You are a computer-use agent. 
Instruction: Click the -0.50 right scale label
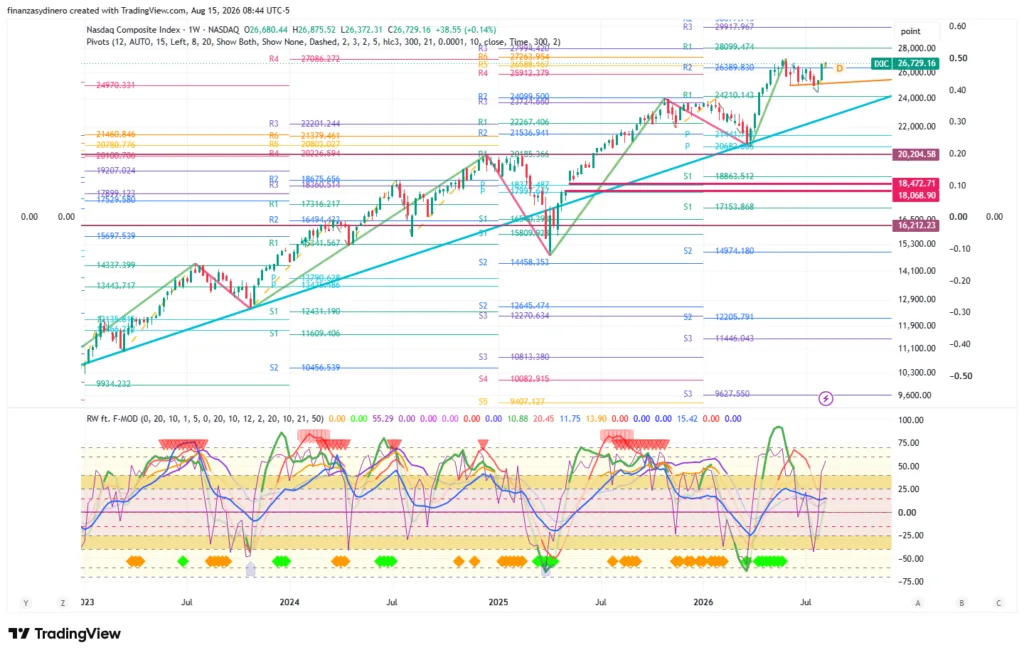(x=960, y=376)
